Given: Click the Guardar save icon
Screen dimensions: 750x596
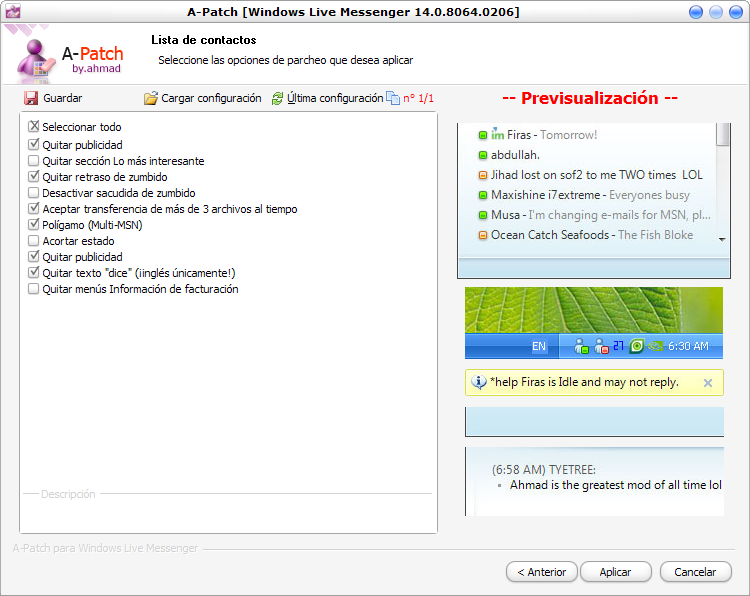Looking at the screenshot, I should click(31, 98).
